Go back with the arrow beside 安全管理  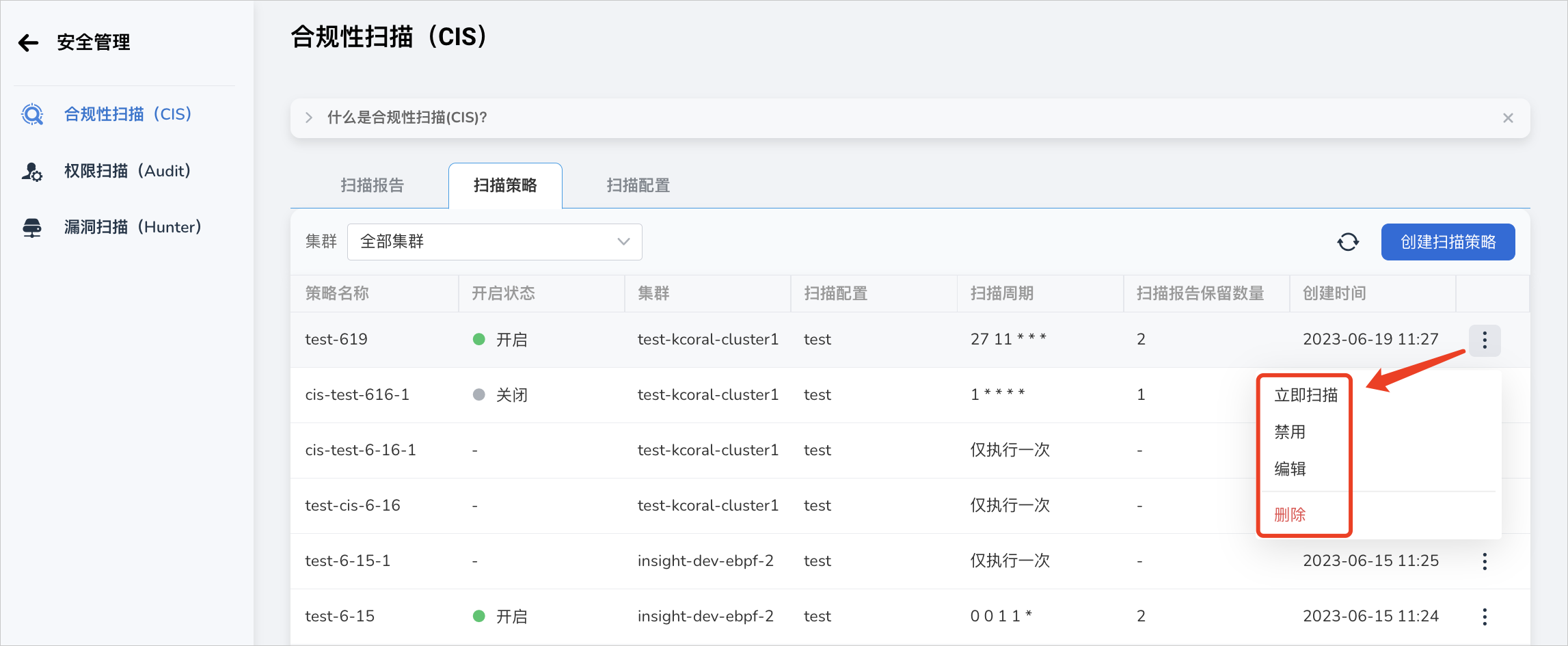click(x=28, y=43)
